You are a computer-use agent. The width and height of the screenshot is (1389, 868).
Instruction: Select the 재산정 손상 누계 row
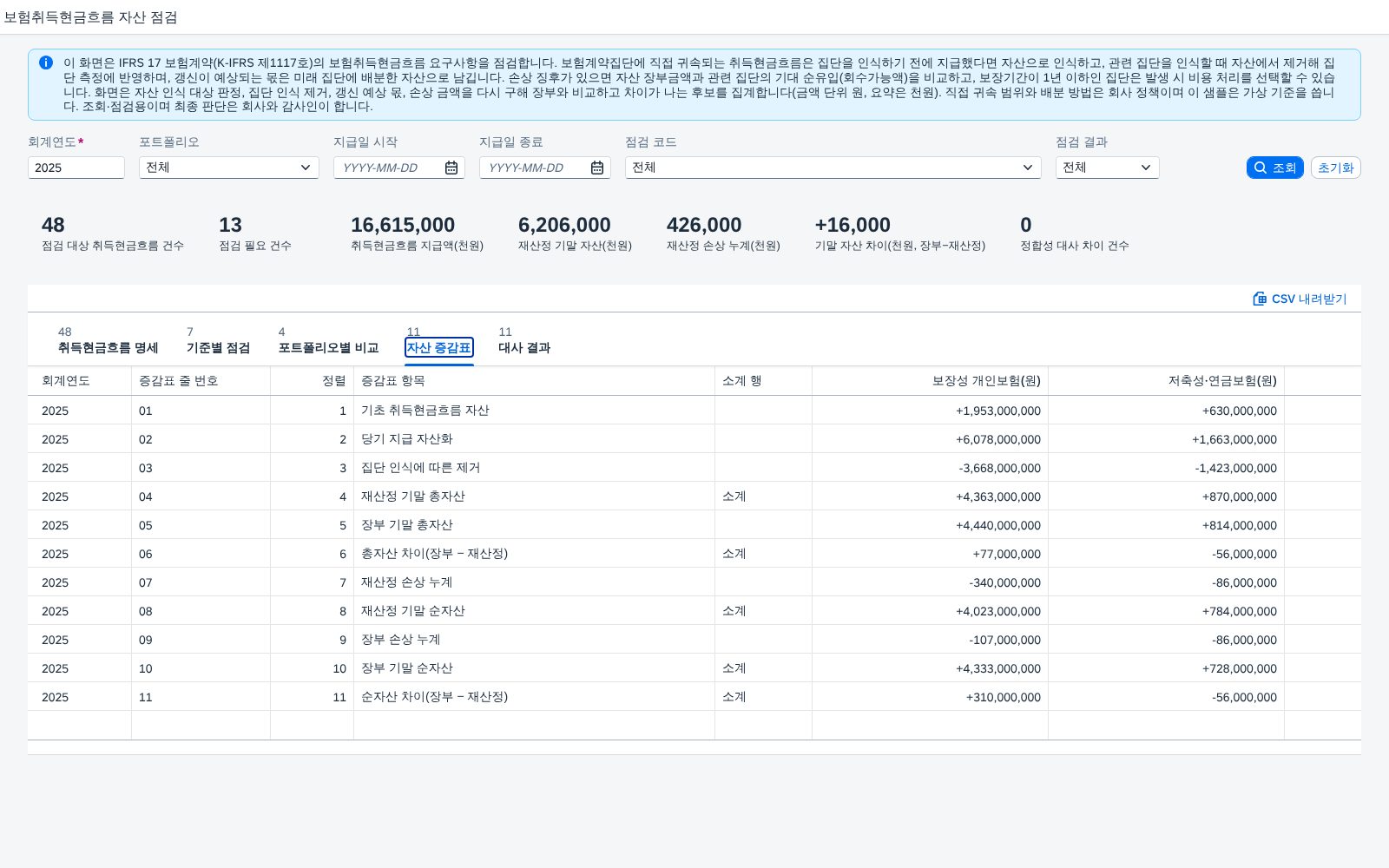click(694, 582)
